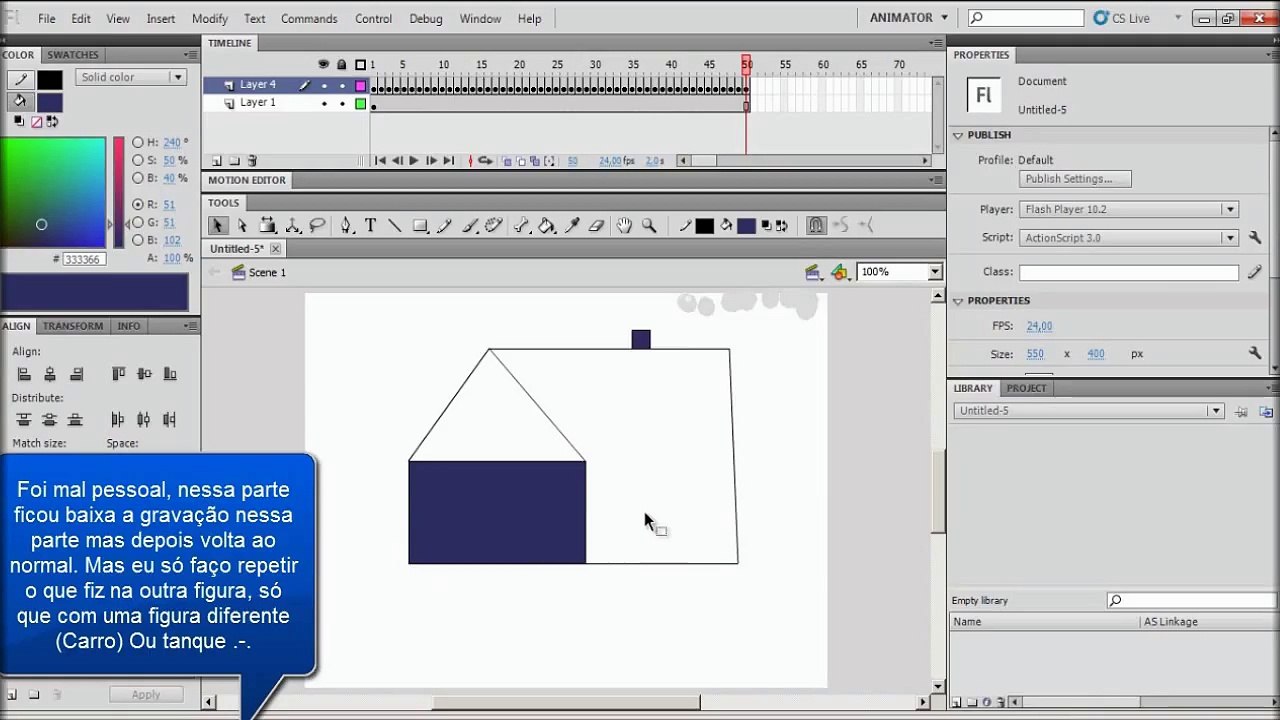Go to first frame in timeline
This screenshot has height=720, width=1280.
[380, 160]
